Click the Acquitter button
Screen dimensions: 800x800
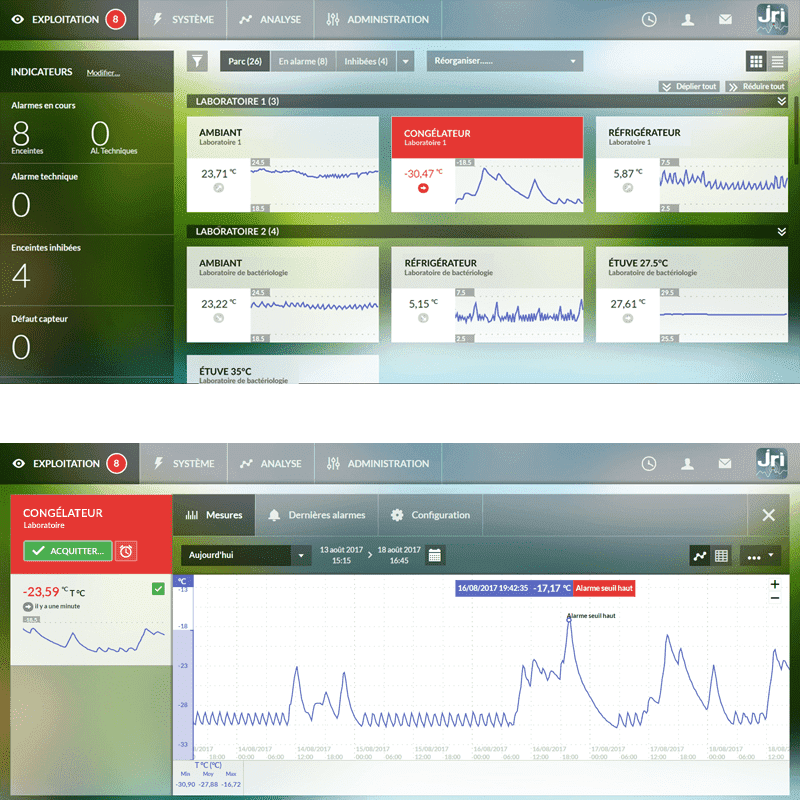[x=66, y=551]
